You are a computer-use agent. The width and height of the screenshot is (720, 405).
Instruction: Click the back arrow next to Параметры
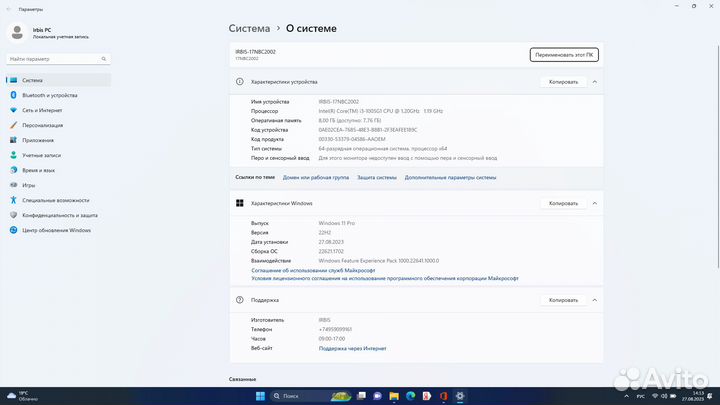9,9
